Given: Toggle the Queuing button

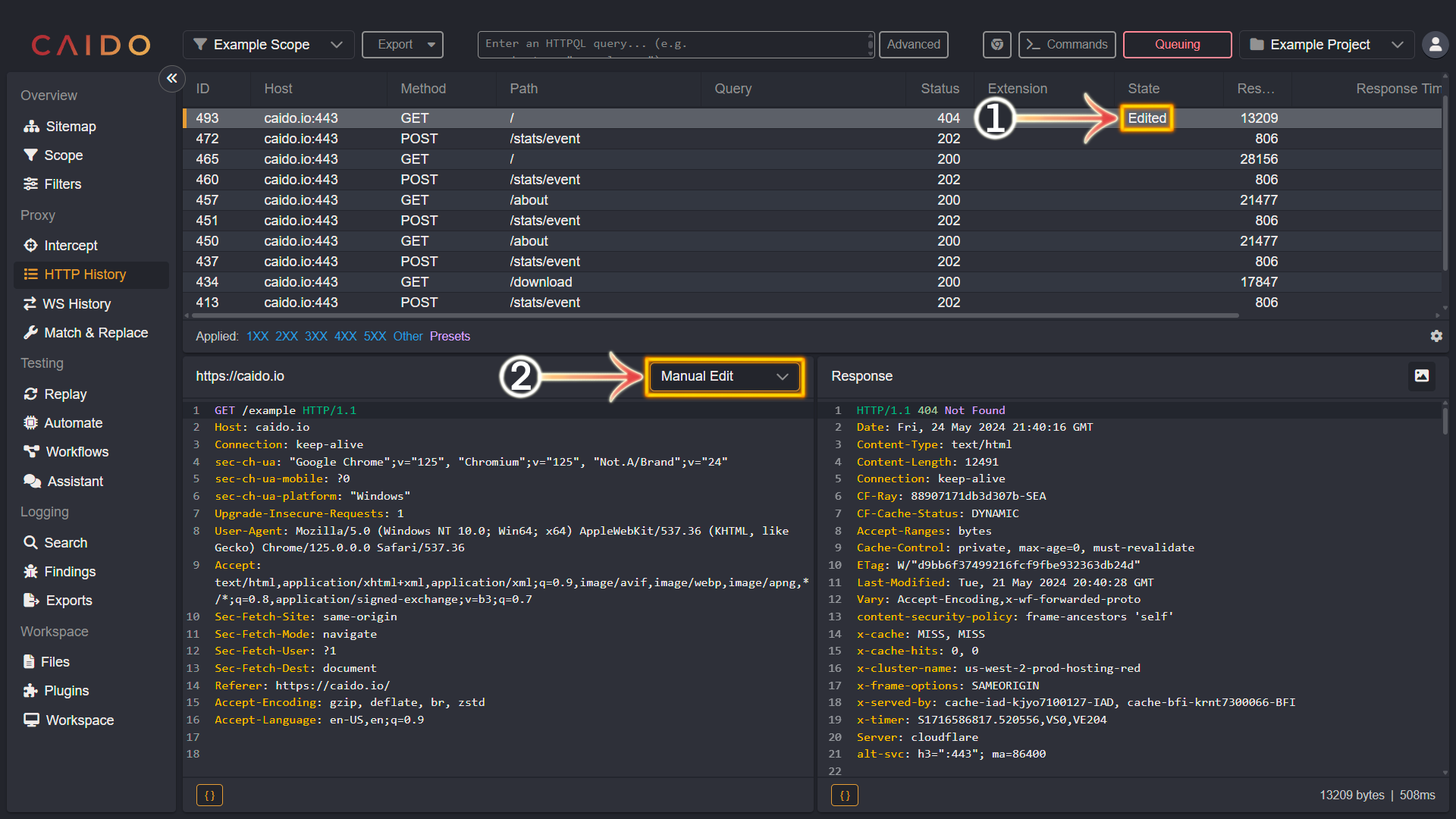Looking at the screenshot, I should (1177, 45).
